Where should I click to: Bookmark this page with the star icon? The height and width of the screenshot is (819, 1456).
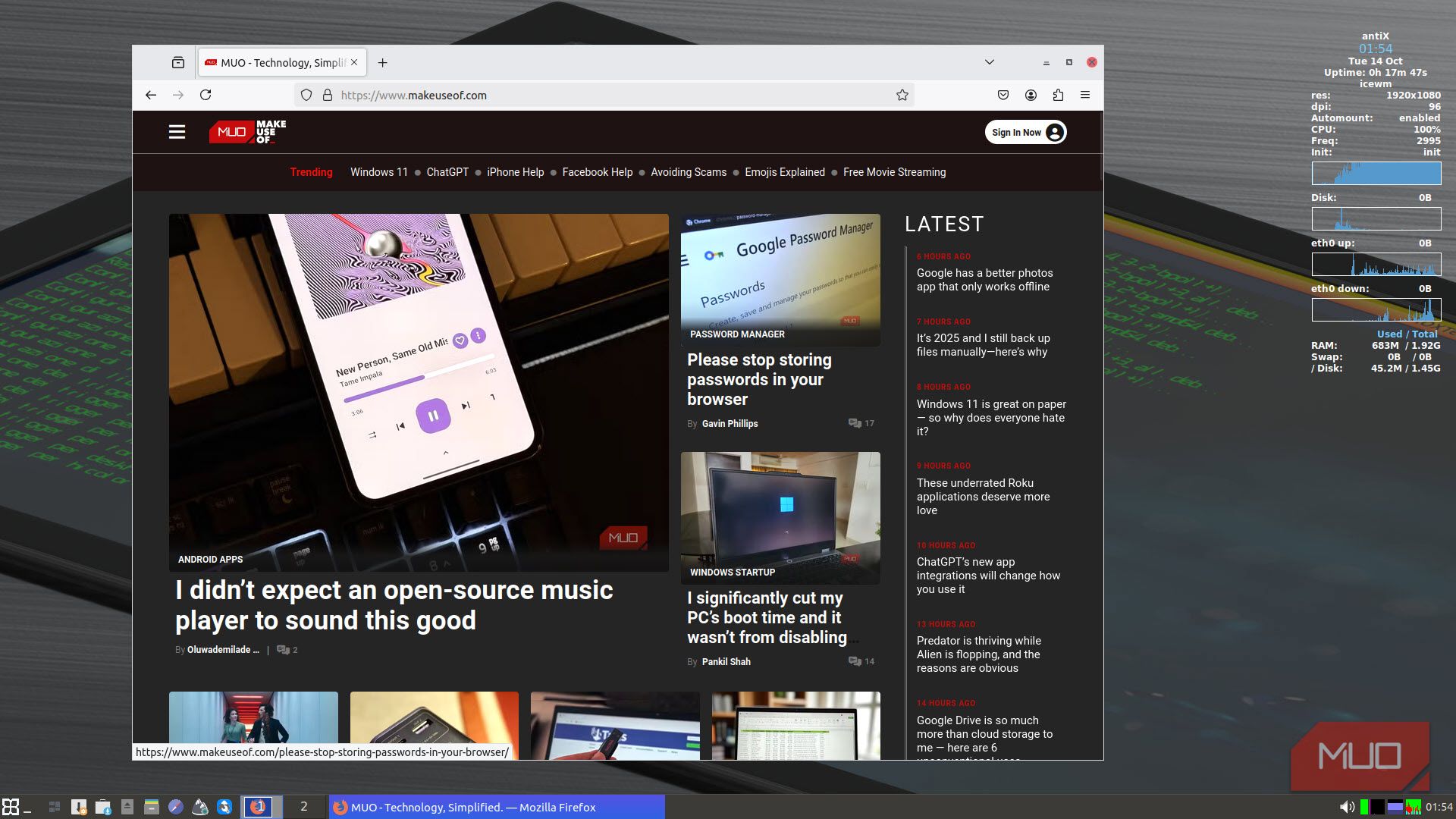[902, 95]
